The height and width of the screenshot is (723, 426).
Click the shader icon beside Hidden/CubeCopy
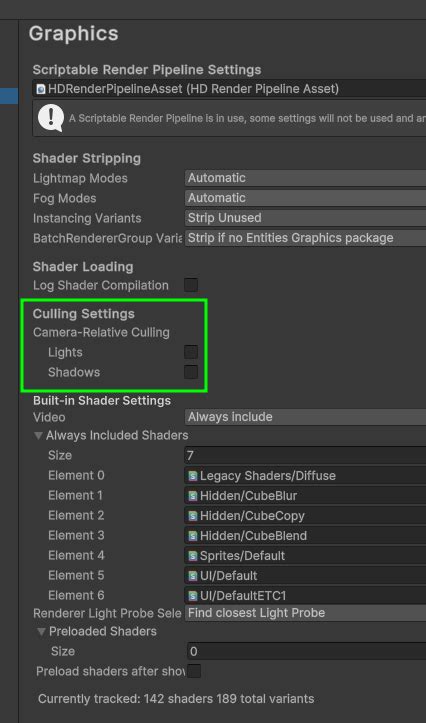(x=193, y=516)
